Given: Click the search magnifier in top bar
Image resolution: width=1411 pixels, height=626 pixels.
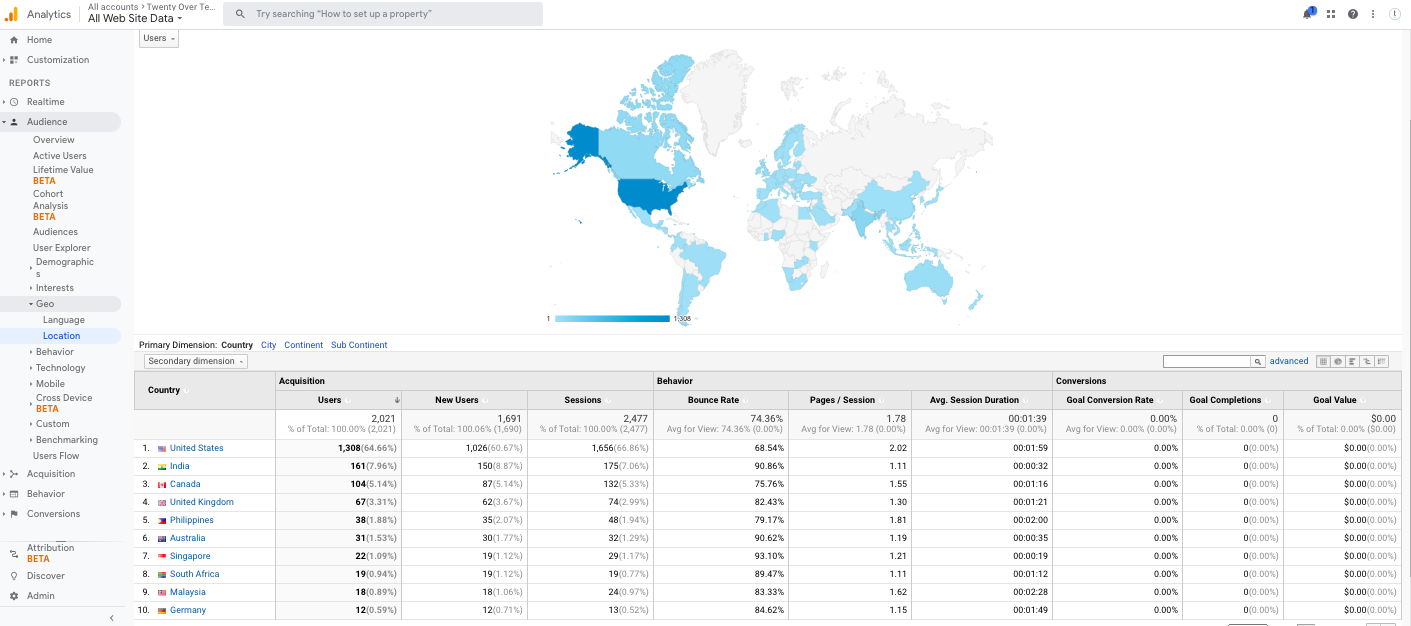Looking at the screenshot, I should pyautogui.click(x=240, y=14).
